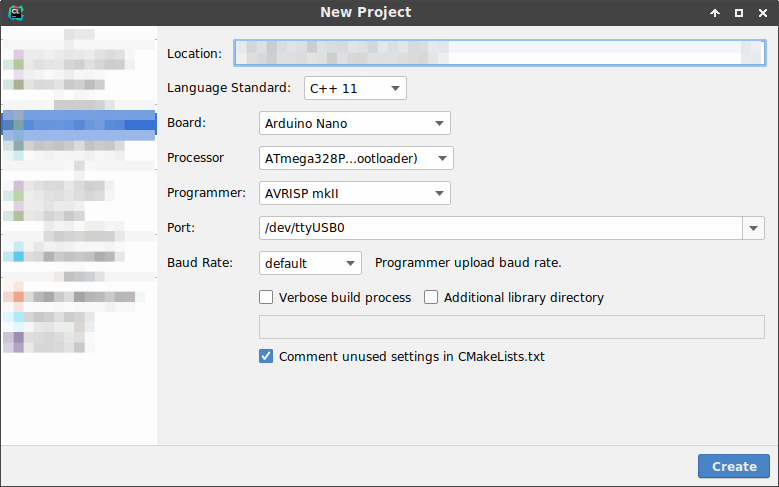This screenshot has width=779, height=487.
Task: Open the Baud Rate default dropdown
Action: 310,263
